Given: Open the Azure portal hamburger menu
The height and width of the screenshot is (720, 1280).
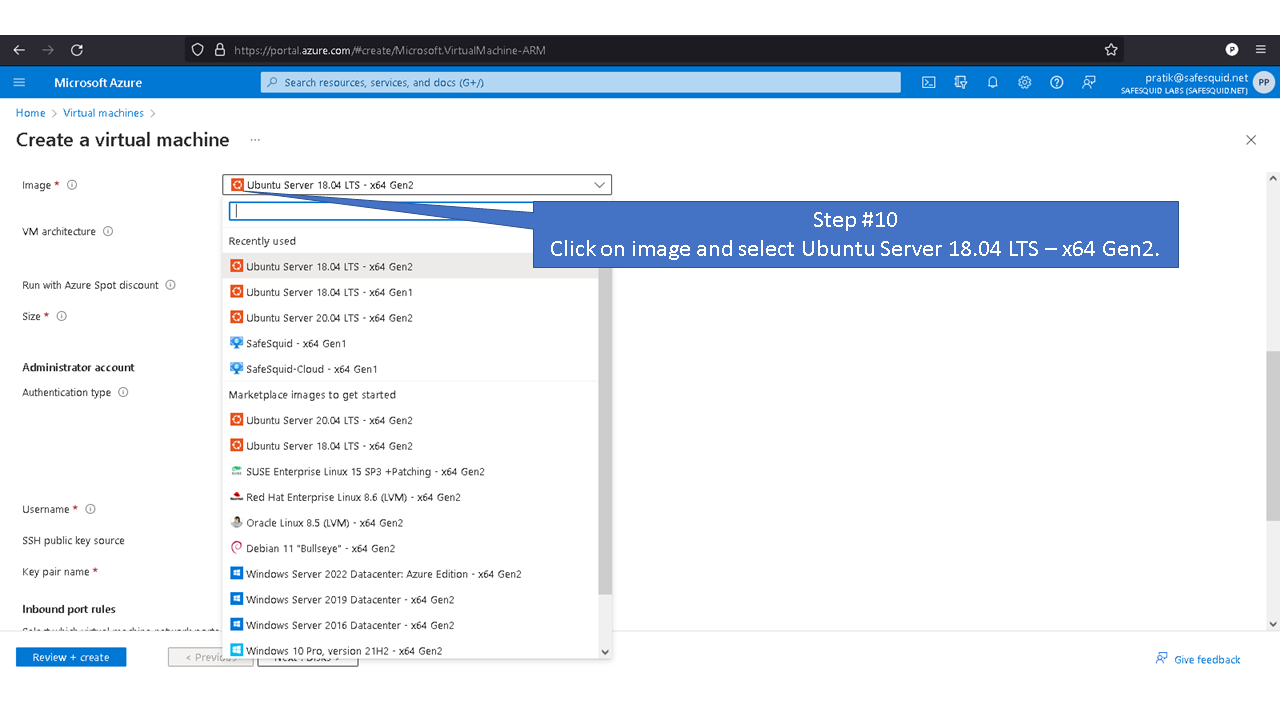Looking at the screenshot, I should coord(19,82).
